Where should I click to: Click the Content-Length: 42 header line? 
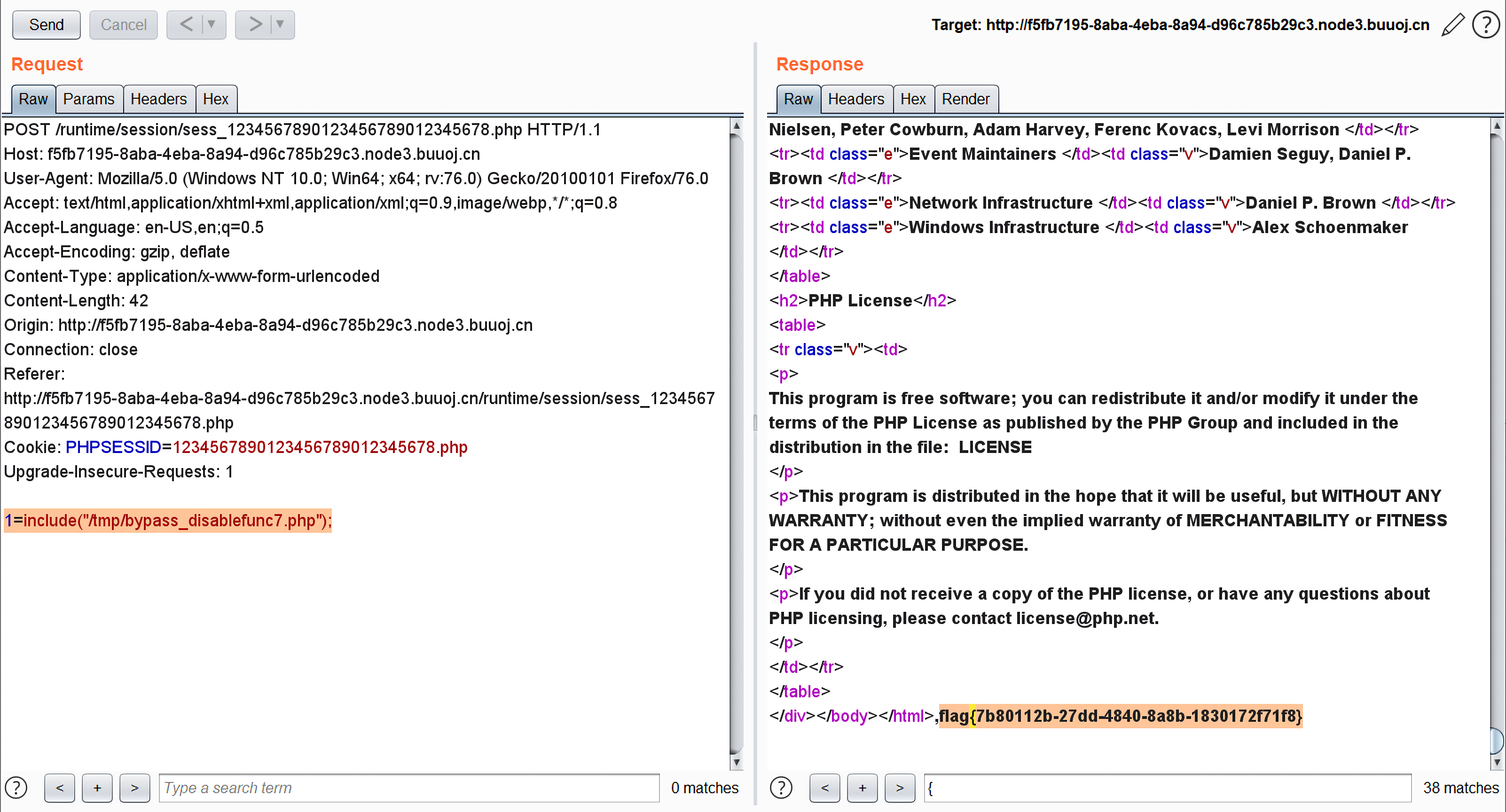point(76,300)
